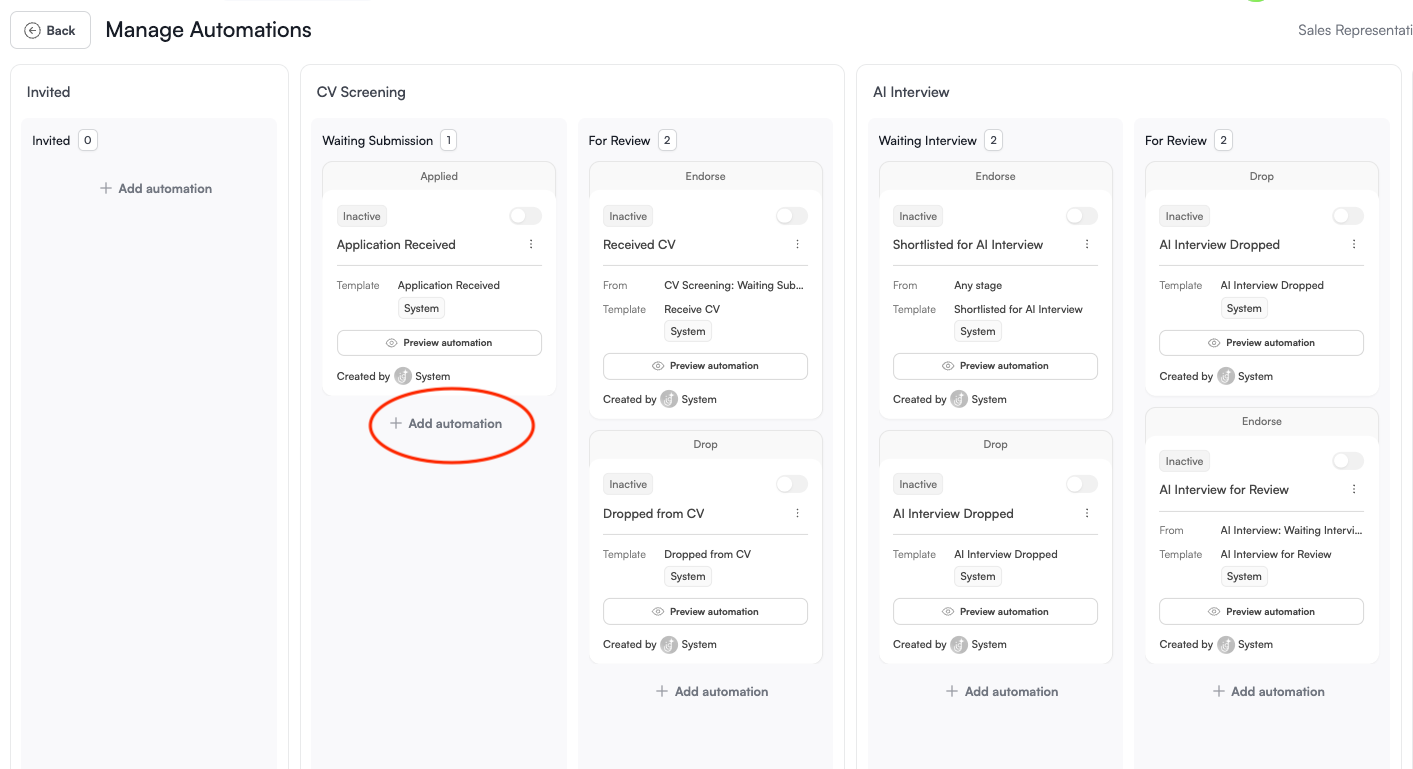Click System avatar beside AI Interview for Review creator
This screenshot has width=1413, height=769.
coord(1224,644)
